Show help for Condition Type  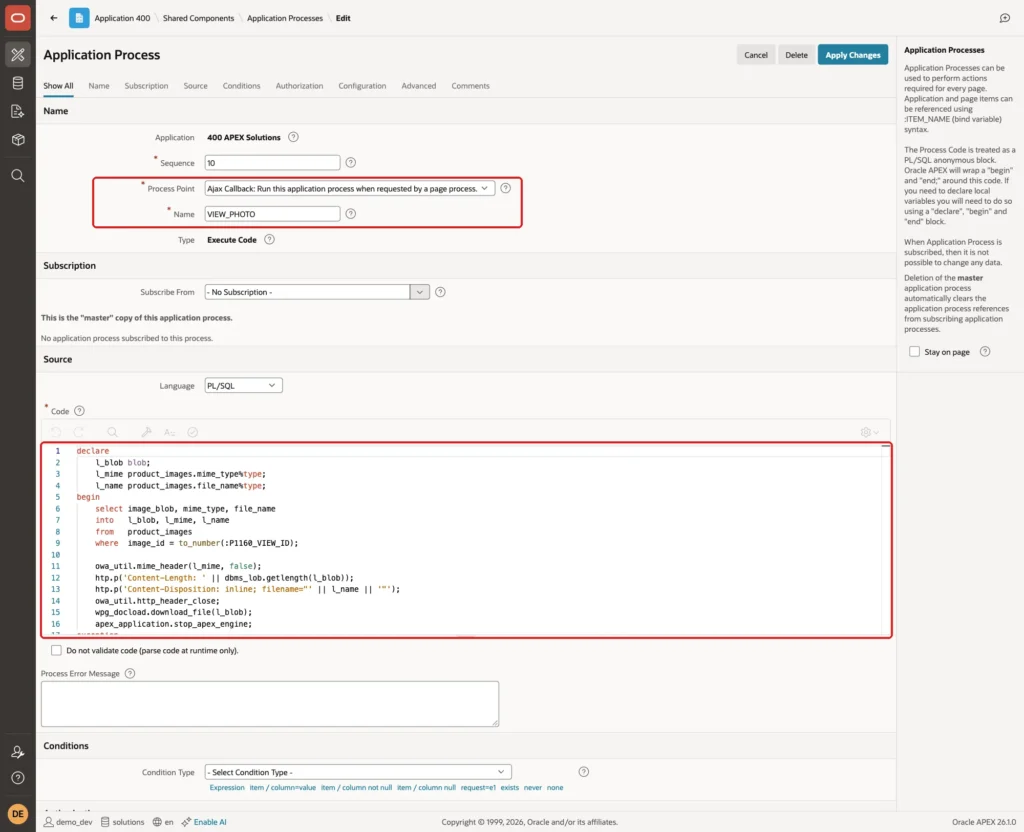click(584, 772)
